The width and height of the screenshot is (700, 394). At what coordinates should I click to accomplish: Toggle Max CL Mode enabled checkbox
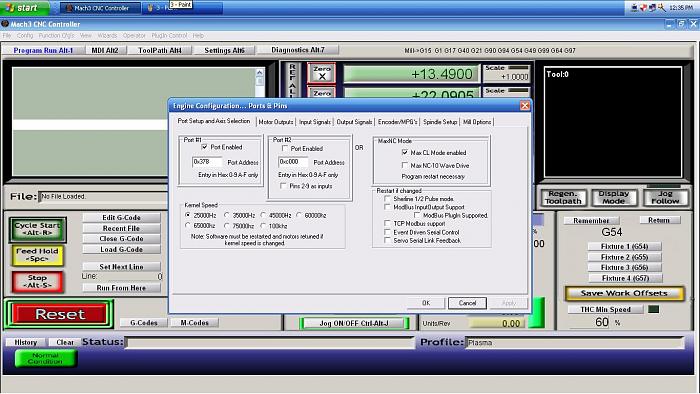404,152
